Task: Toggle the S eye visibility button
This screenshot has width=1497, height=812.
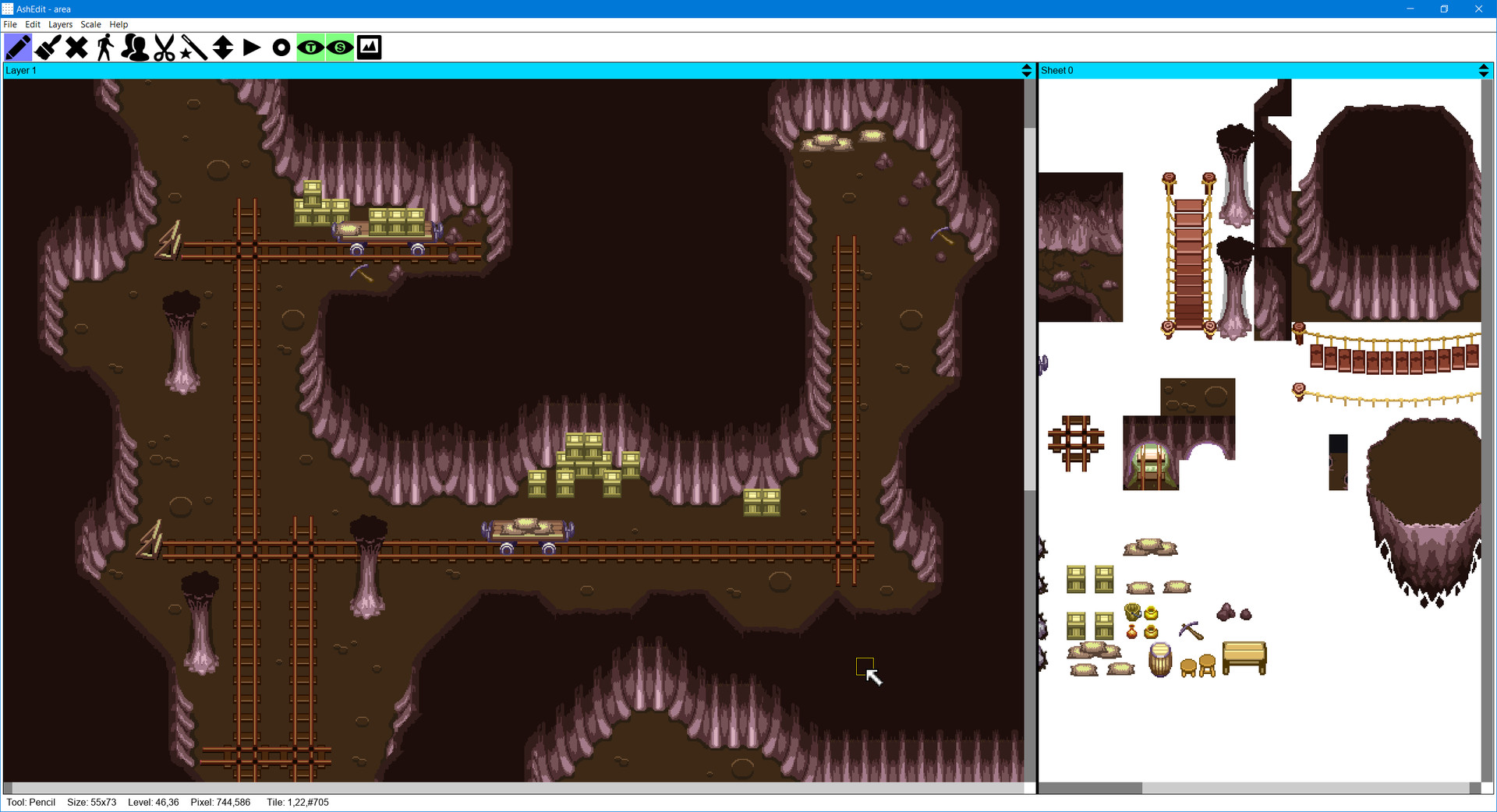Action: (340, 48)
